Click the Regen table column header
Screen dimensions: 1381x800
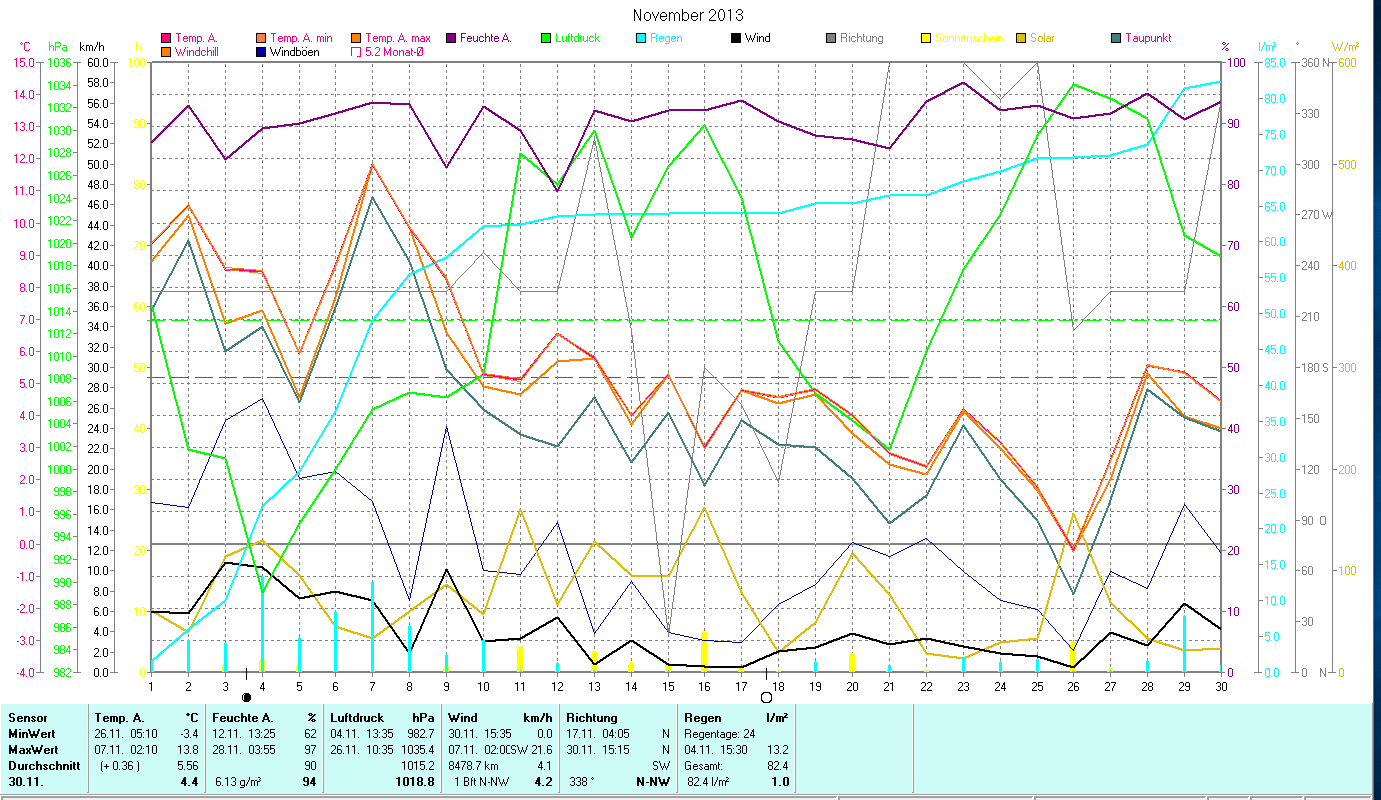pyautogui.click(x=701, y=717)
